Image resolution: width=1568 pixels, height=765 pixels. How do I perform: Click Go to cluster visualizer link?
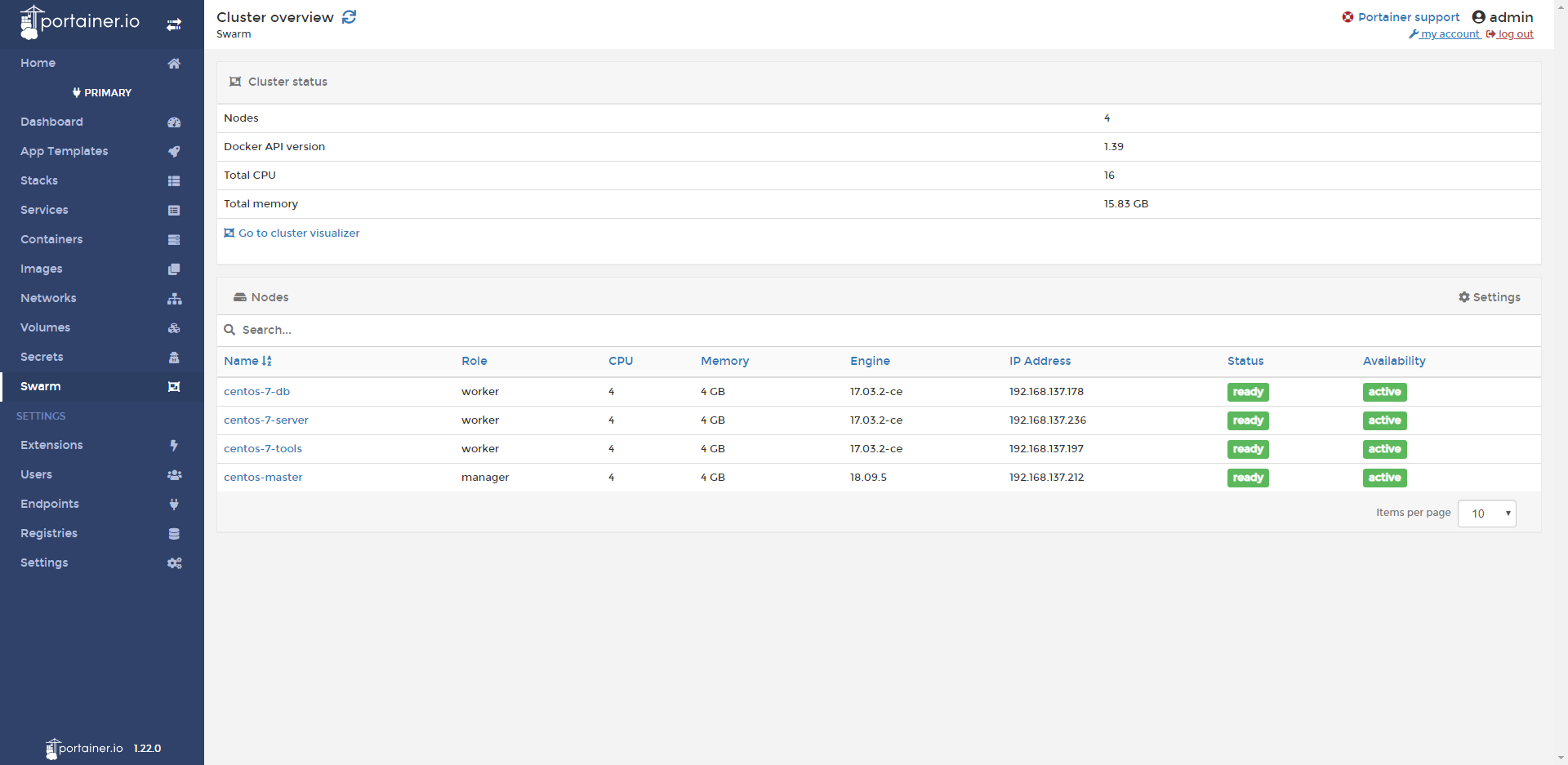pos(292,233)
